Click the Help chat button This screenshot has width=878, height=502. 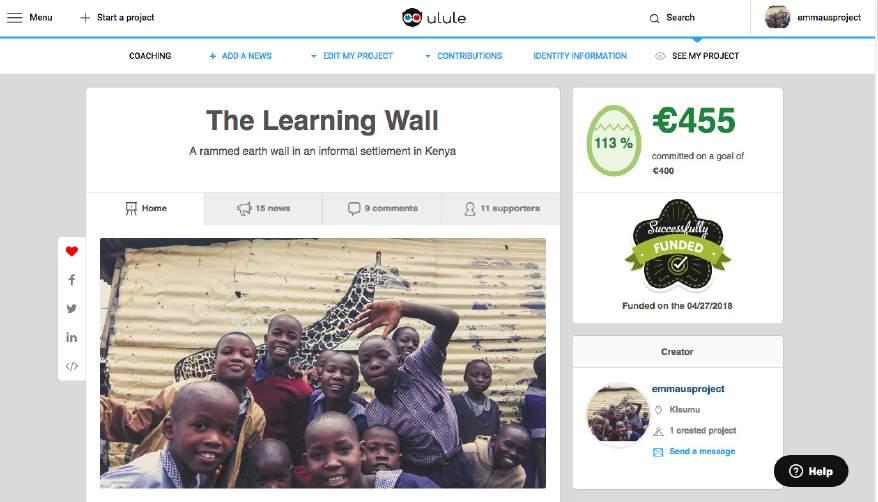point(811,471)
